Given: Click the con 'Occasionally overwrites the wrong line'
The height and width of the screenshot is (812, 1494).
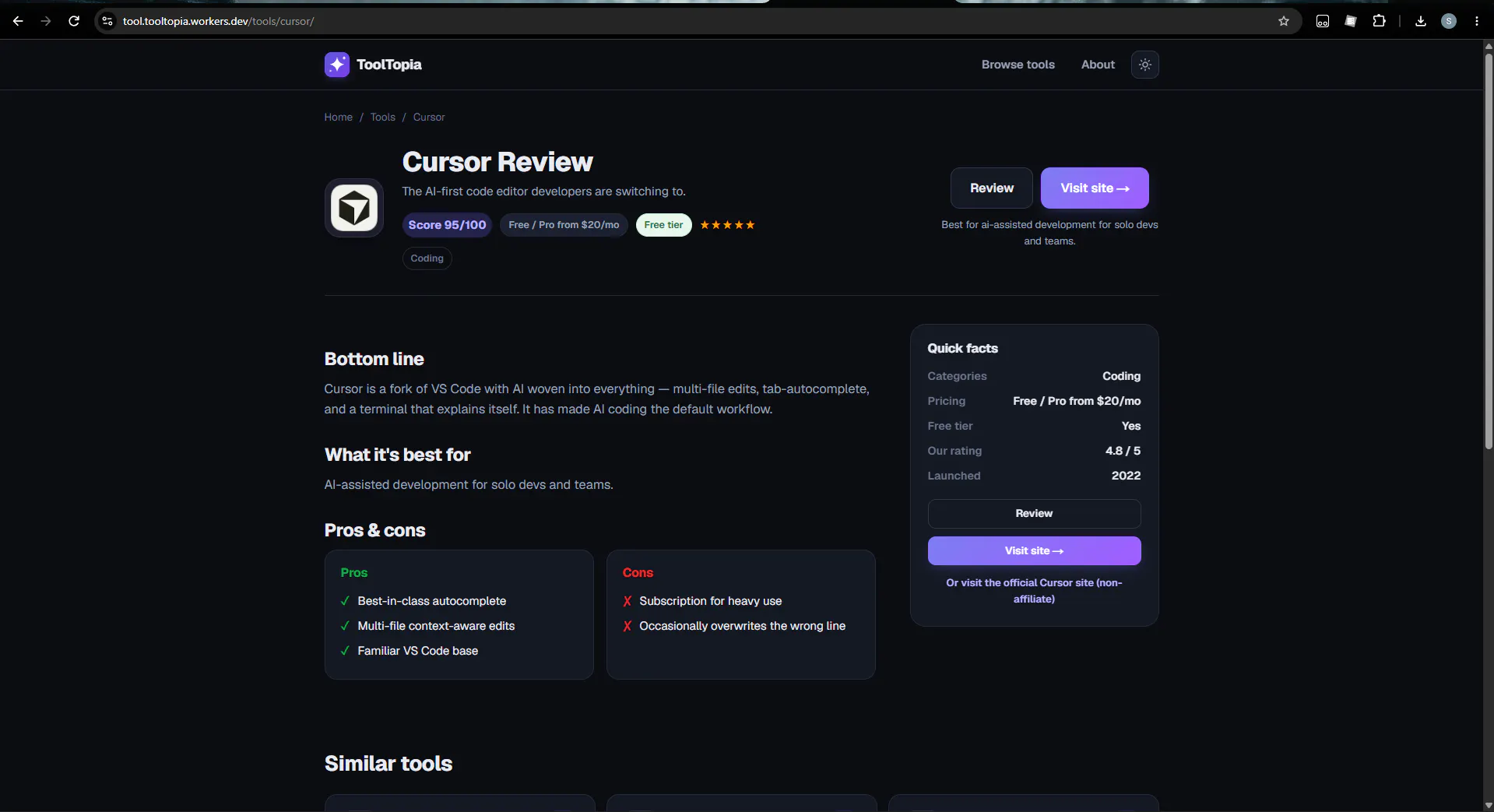Looking at the screenshot, I should 743,626.
